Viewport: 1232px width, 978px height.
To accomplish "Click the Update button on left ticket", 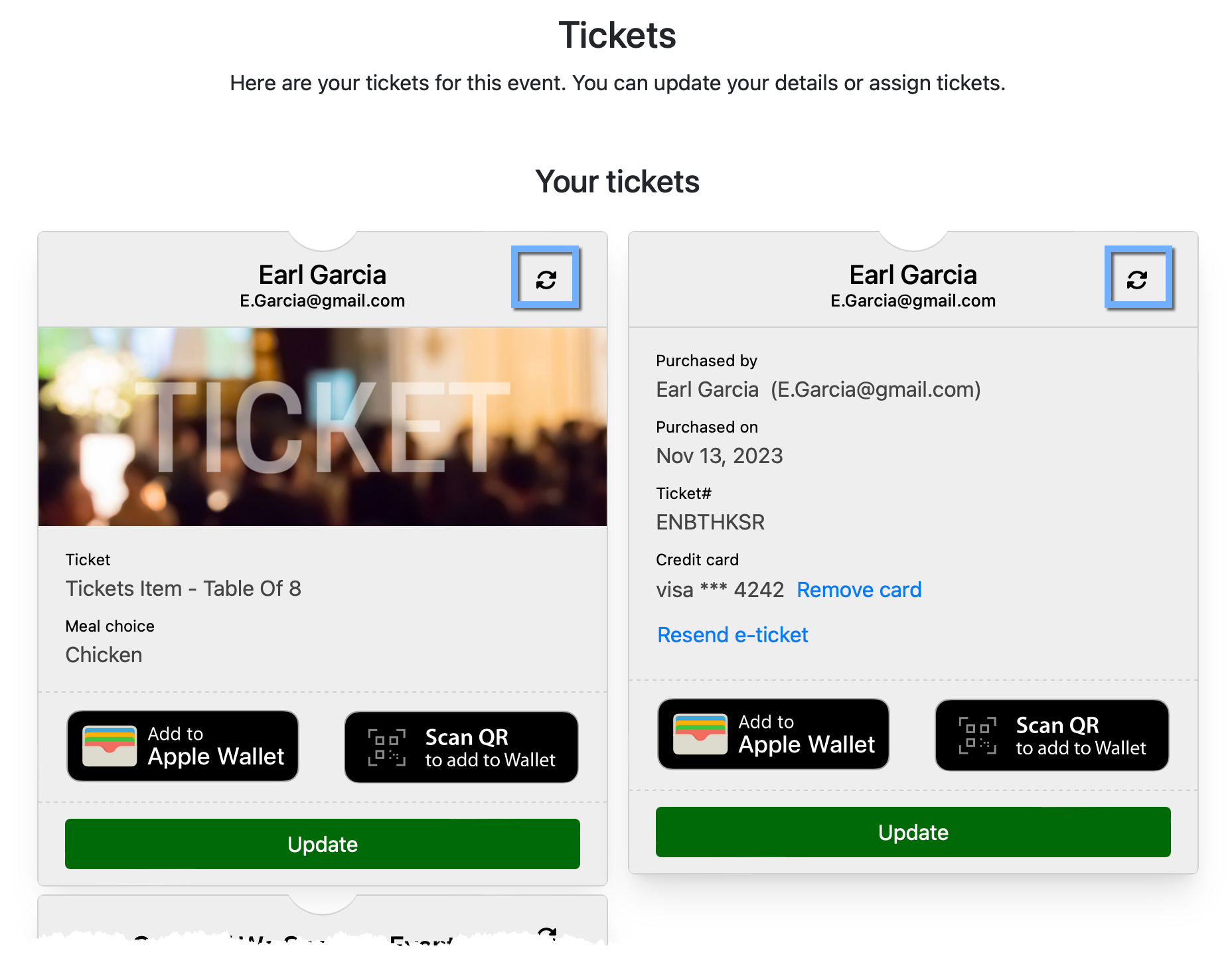I will (323, 844).
